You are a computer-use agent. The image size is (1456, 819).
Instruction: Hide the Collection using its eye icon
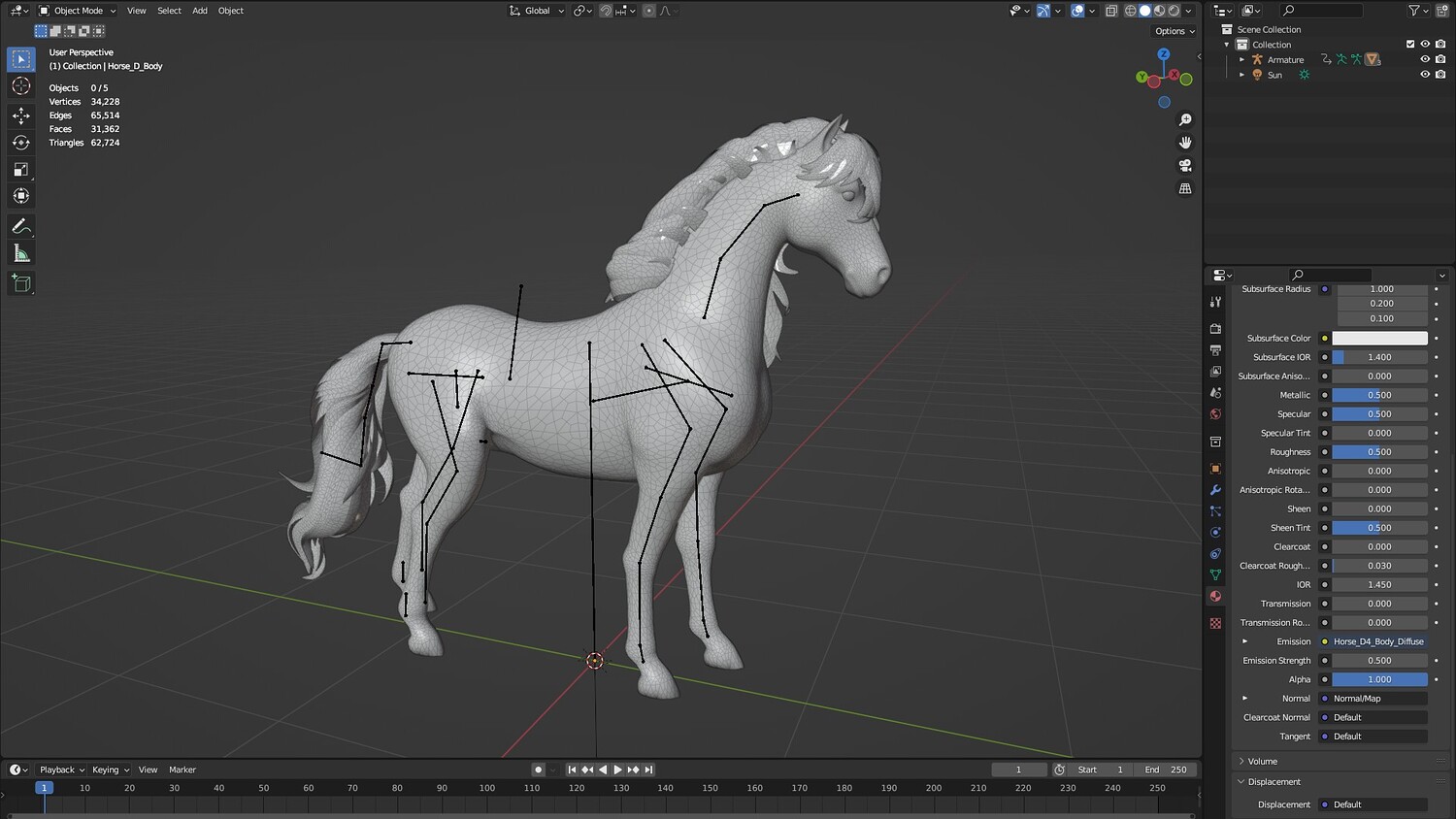click(1425, 45)
